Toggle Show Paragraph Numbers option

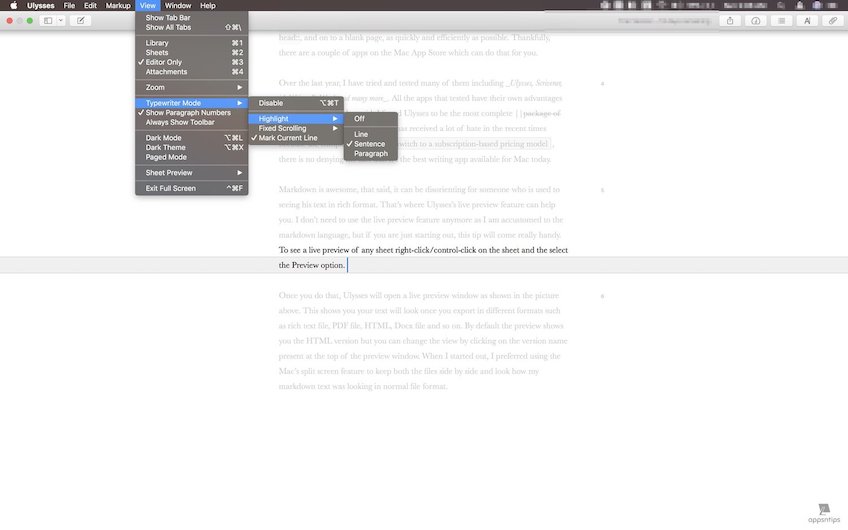tap(188, 113)
